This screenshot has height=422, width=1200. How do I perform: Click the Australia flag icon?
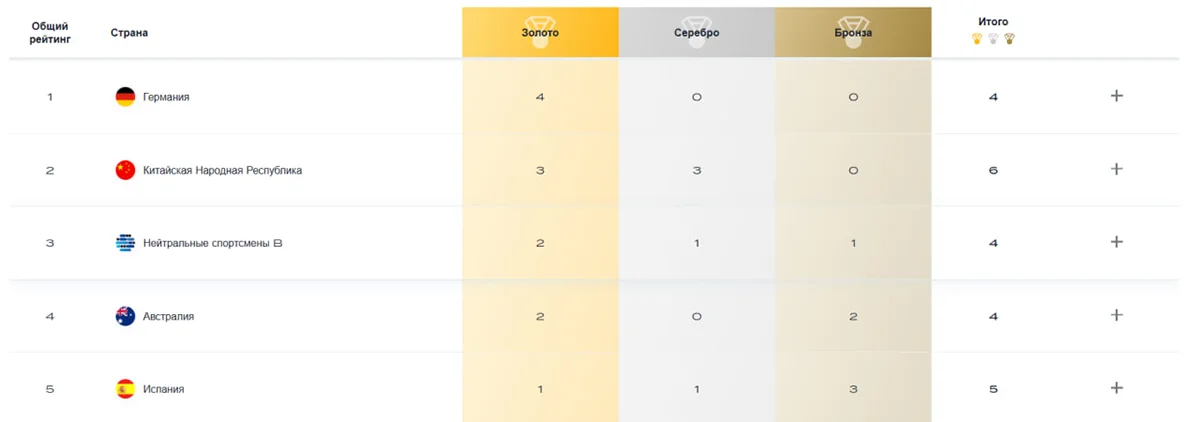[x=125, y=316]
